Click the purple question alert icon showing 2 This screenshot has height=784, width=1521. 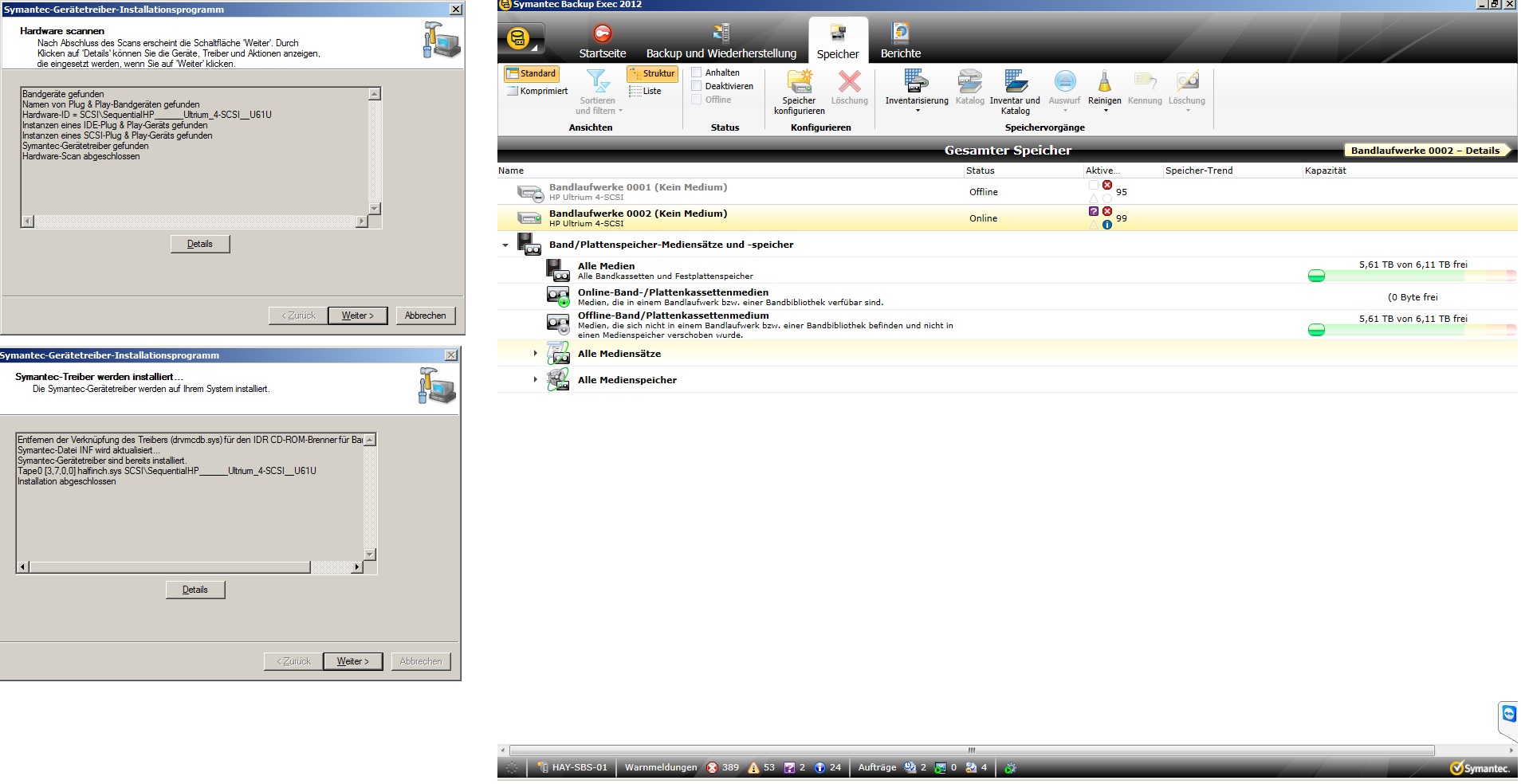[789, 768]
